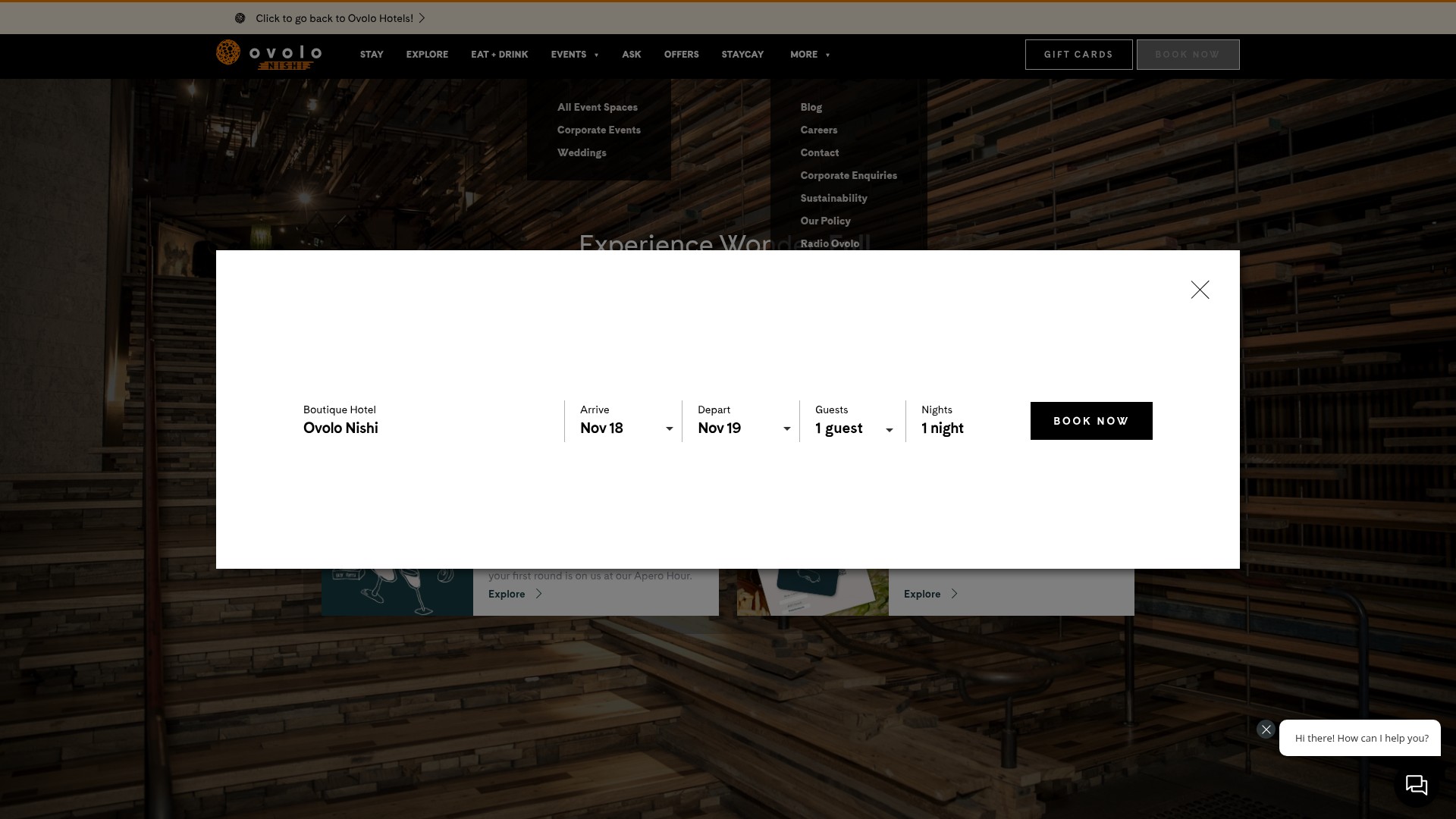Open the Offers nav item
The image size is (1456, 819).
(x=681, y=55)
